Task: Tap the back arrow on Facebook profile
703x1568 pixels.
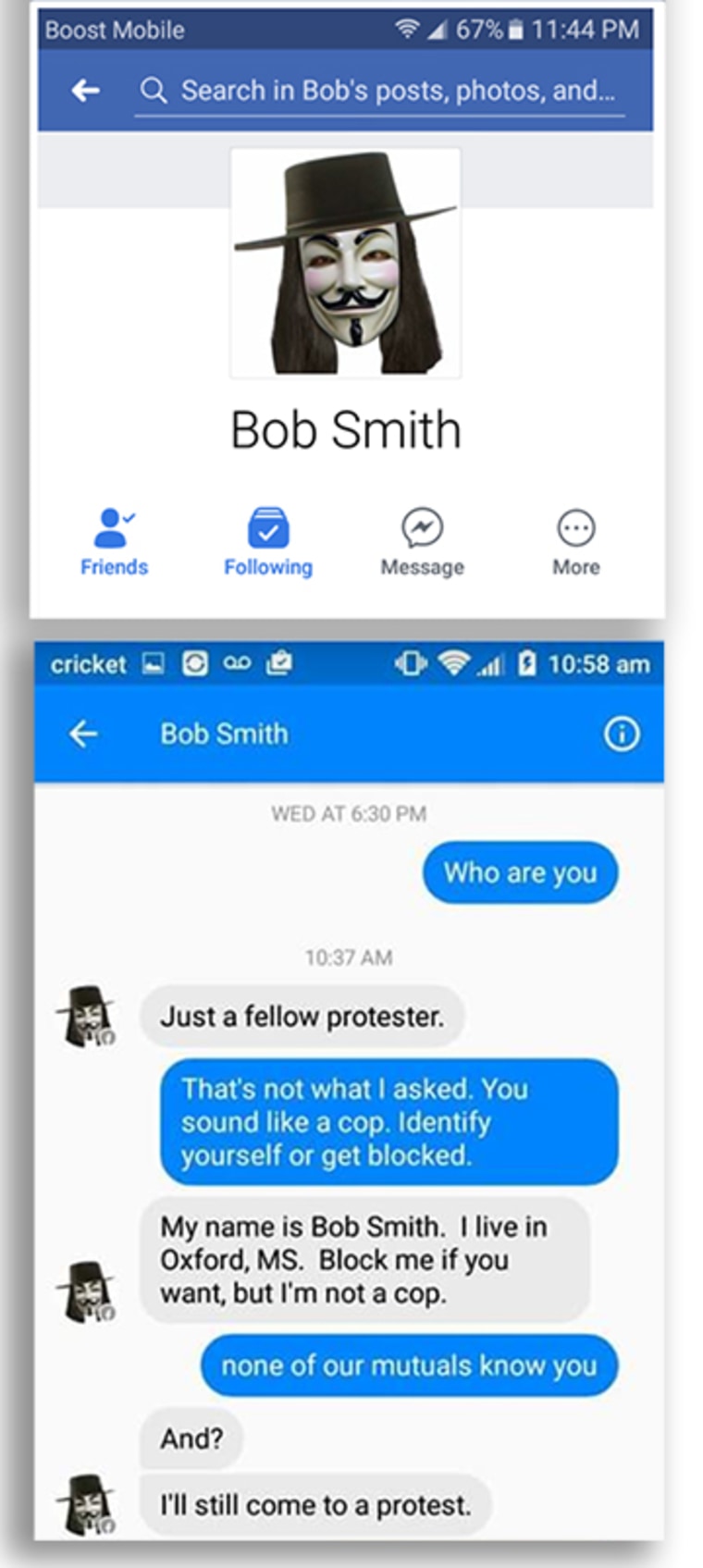Action: click(86, 90)
